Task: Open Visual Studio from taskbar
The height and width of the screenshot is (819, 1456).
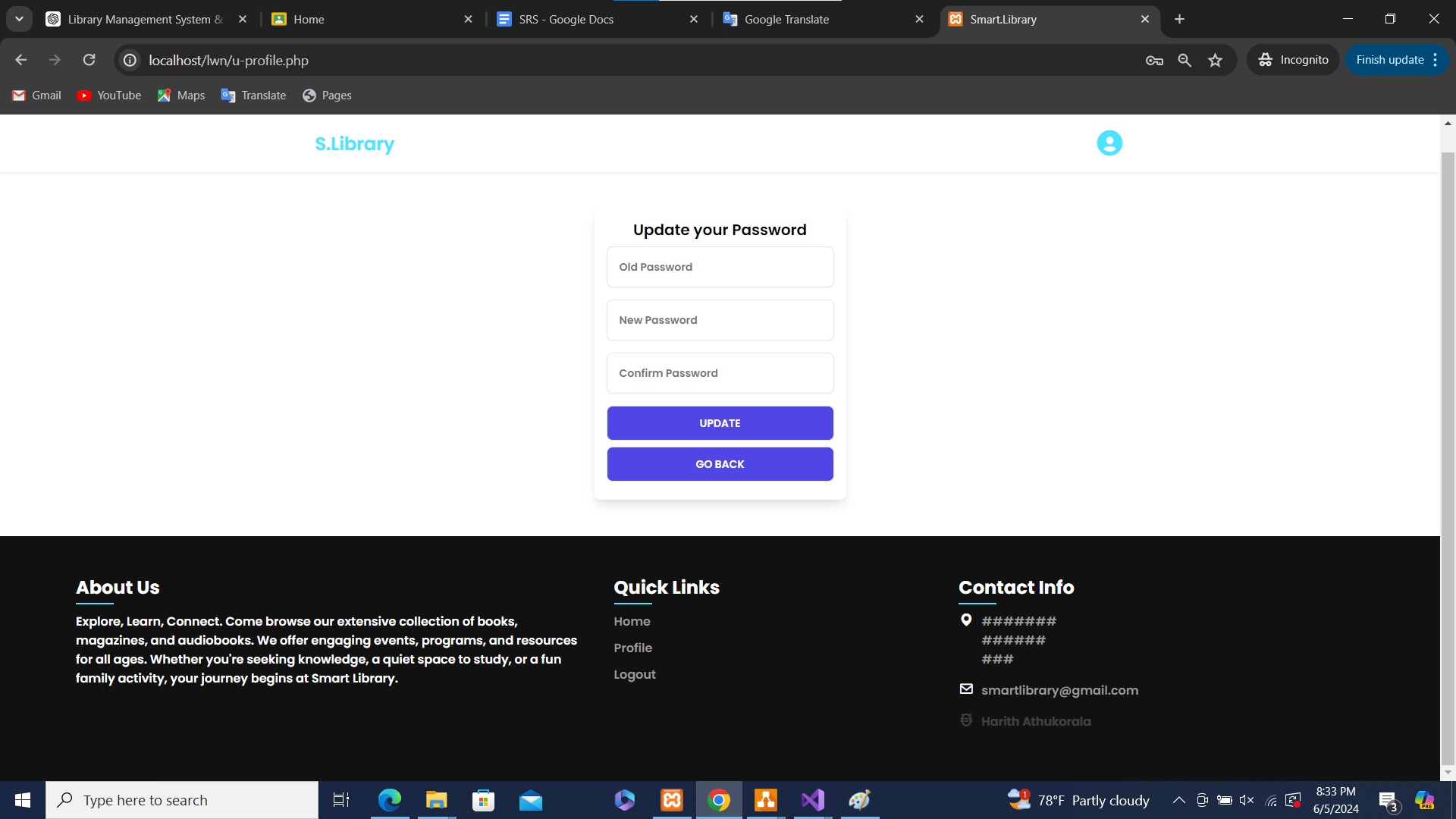Action: (x=813, y=800)
